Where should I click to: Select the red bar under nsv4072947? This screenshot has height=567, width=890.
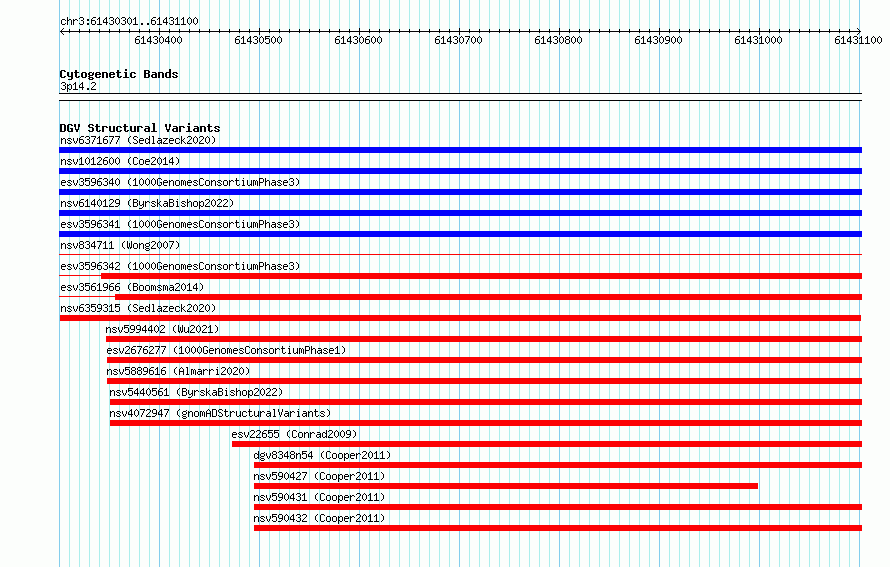pos(486,423)
